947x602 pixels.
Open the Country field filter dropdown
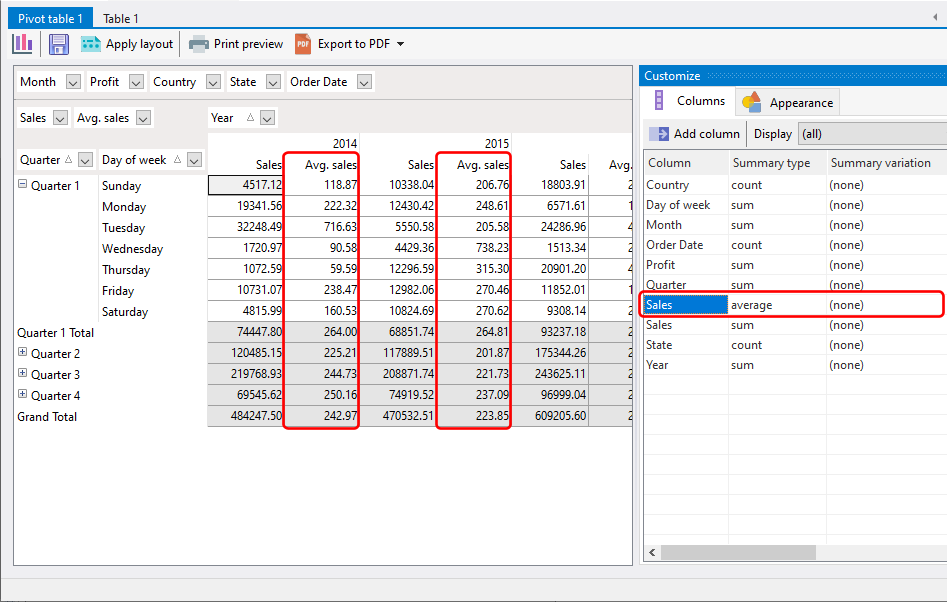tap(213, 82)
